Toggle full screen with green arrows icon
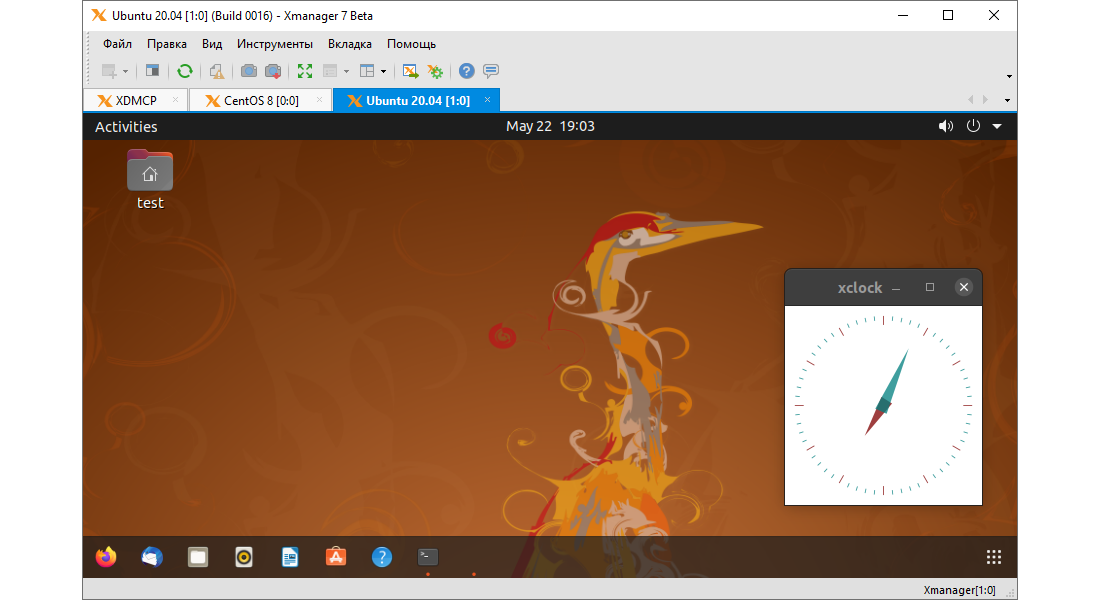 (304, 71)
